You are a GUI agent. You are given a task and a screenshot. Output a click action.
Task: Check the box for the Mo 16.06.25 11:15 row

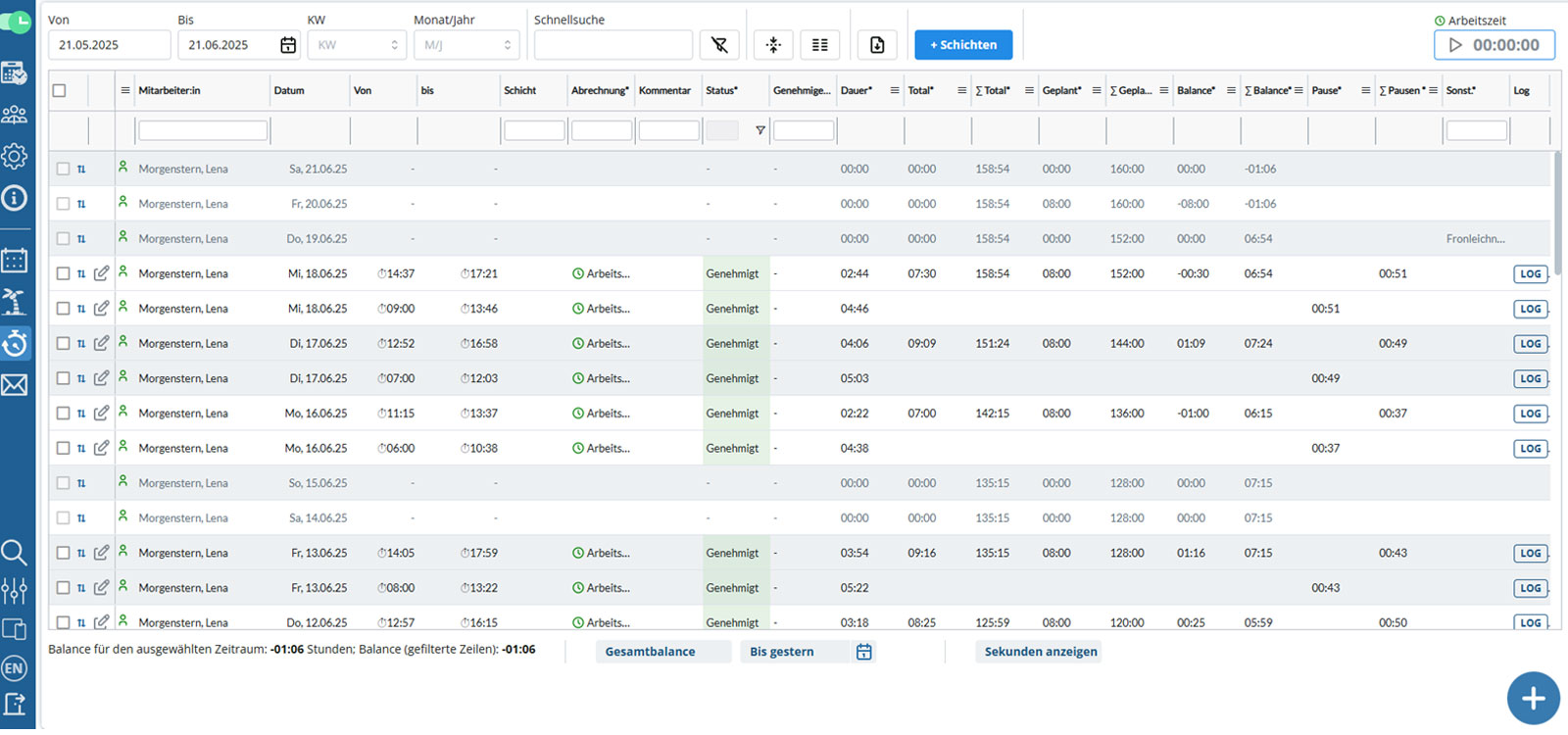[x=63, y=414]
